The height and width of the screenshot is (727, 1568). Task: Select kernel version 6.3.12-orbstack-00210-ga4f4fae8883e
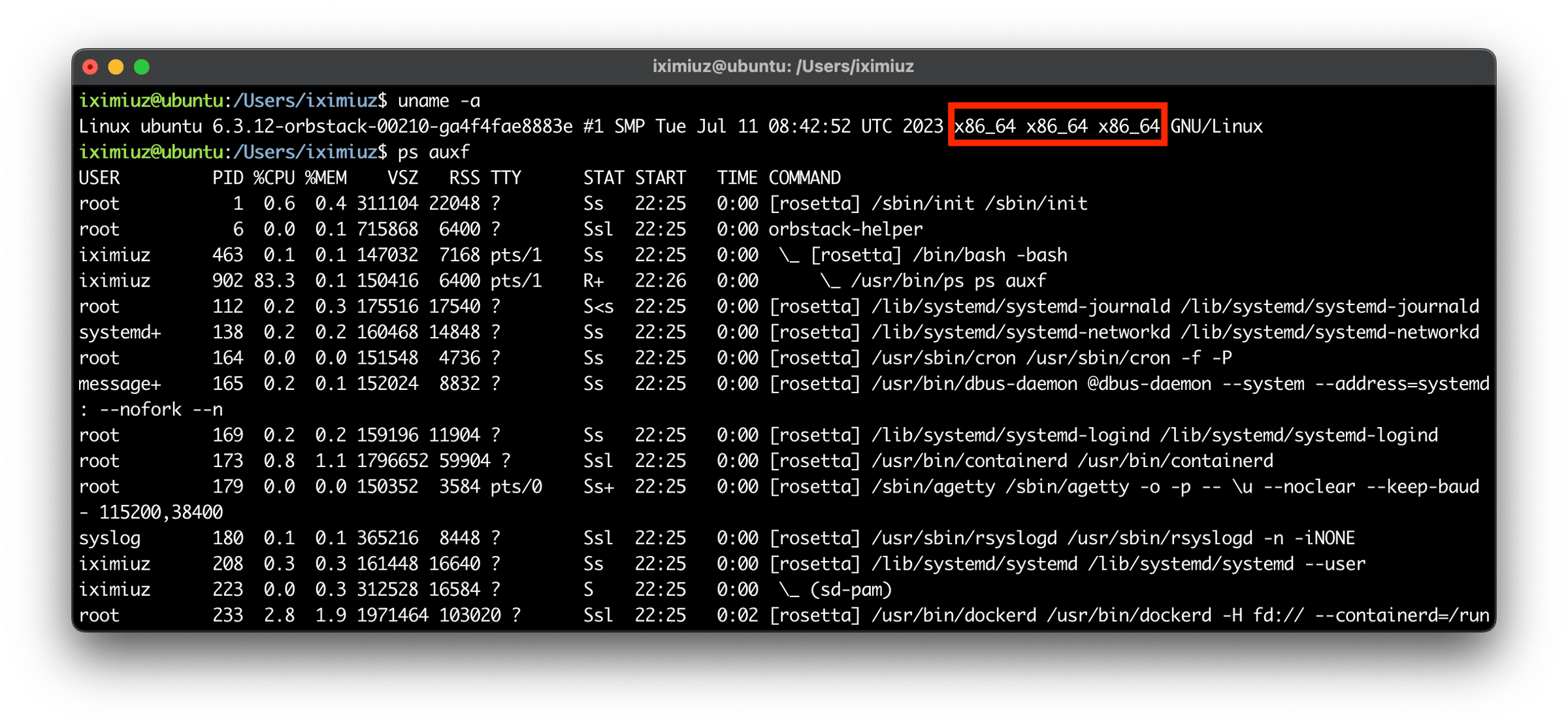click(x=392, y=126)
